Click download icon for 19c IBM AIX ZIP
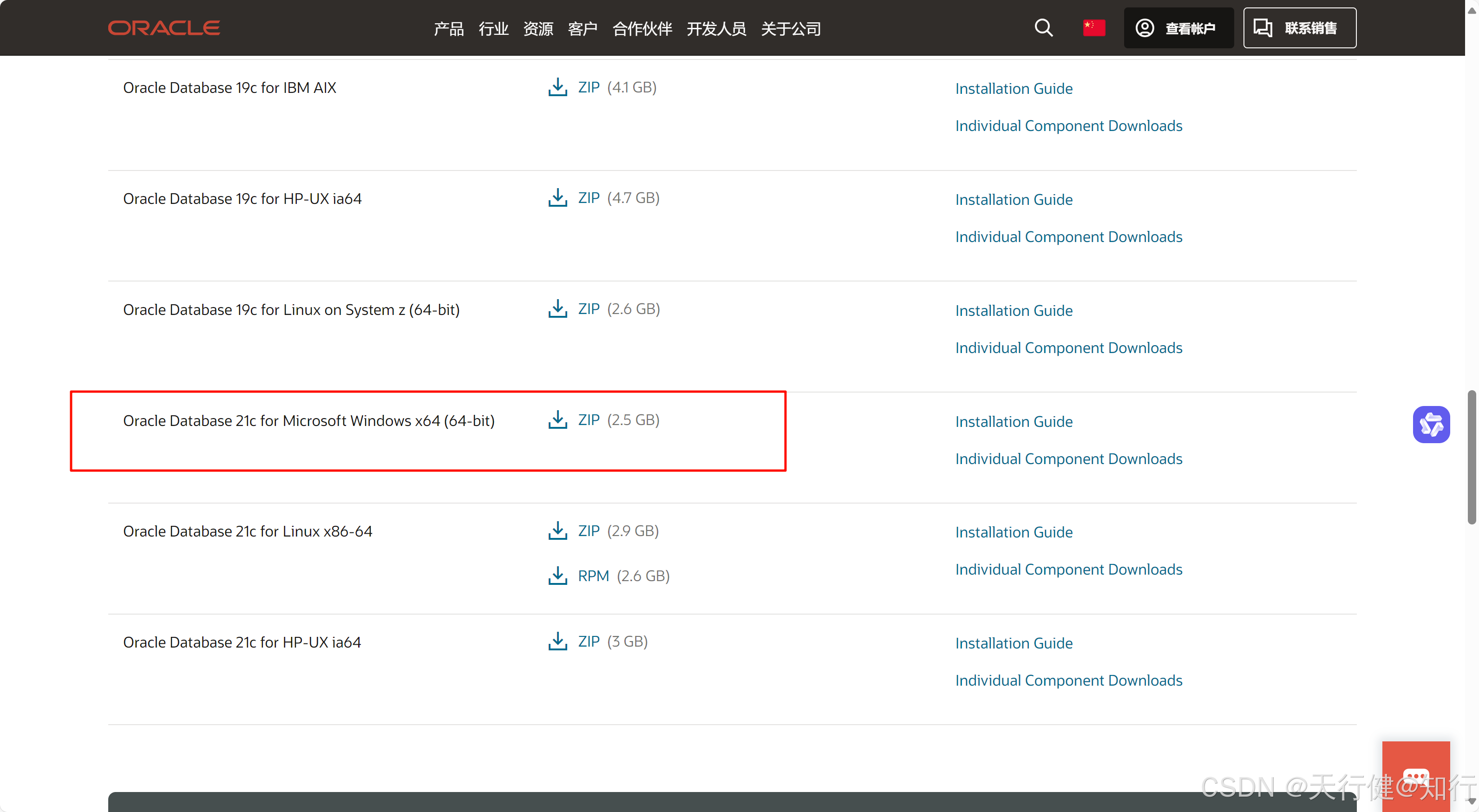The height and width of the screenshot is (812, 1479). 557,87
